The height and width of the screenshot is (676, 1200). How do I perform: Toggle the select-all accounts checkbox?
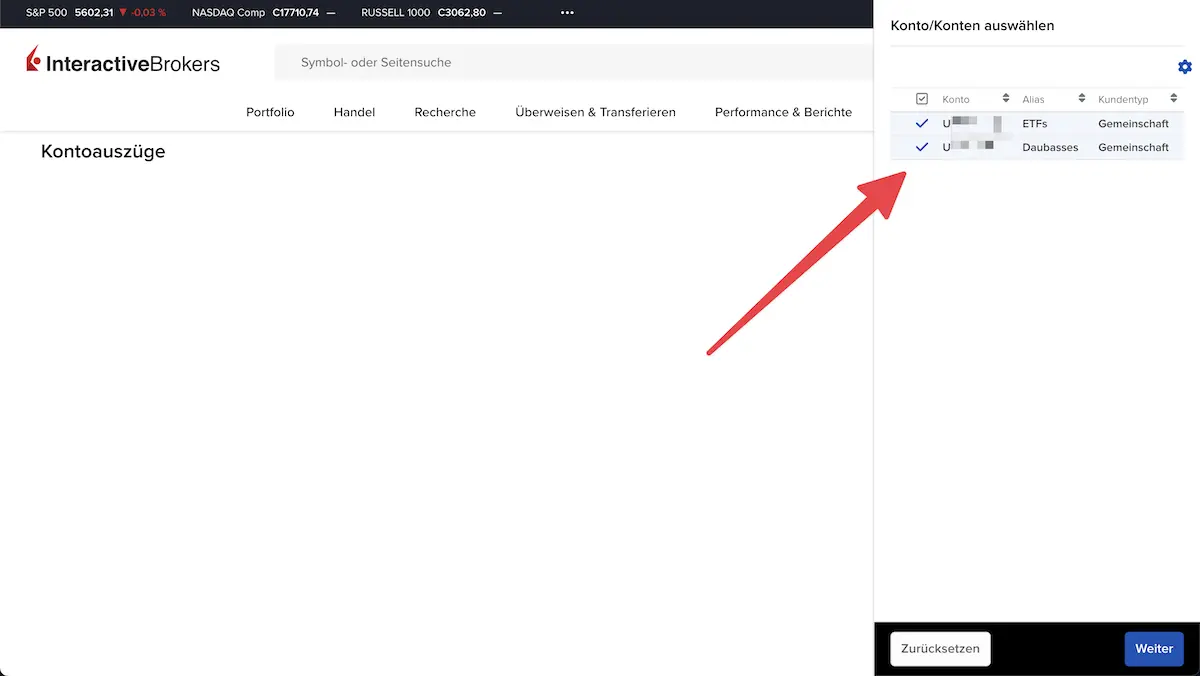point(922,99)
